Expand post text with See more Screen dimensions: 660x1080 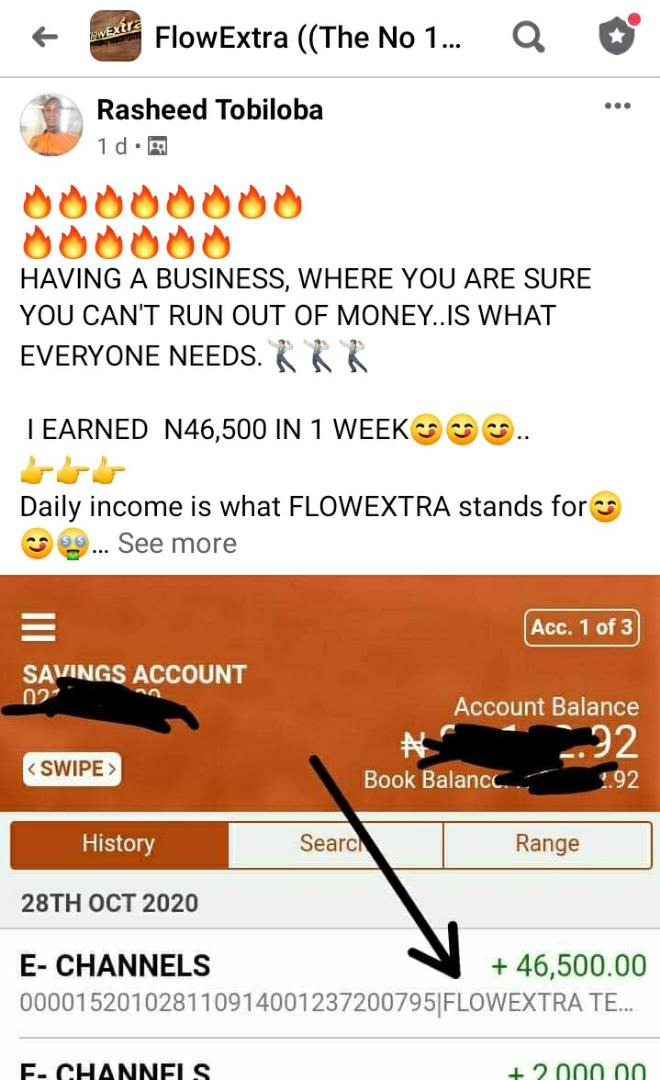click(x=177, y=543)
